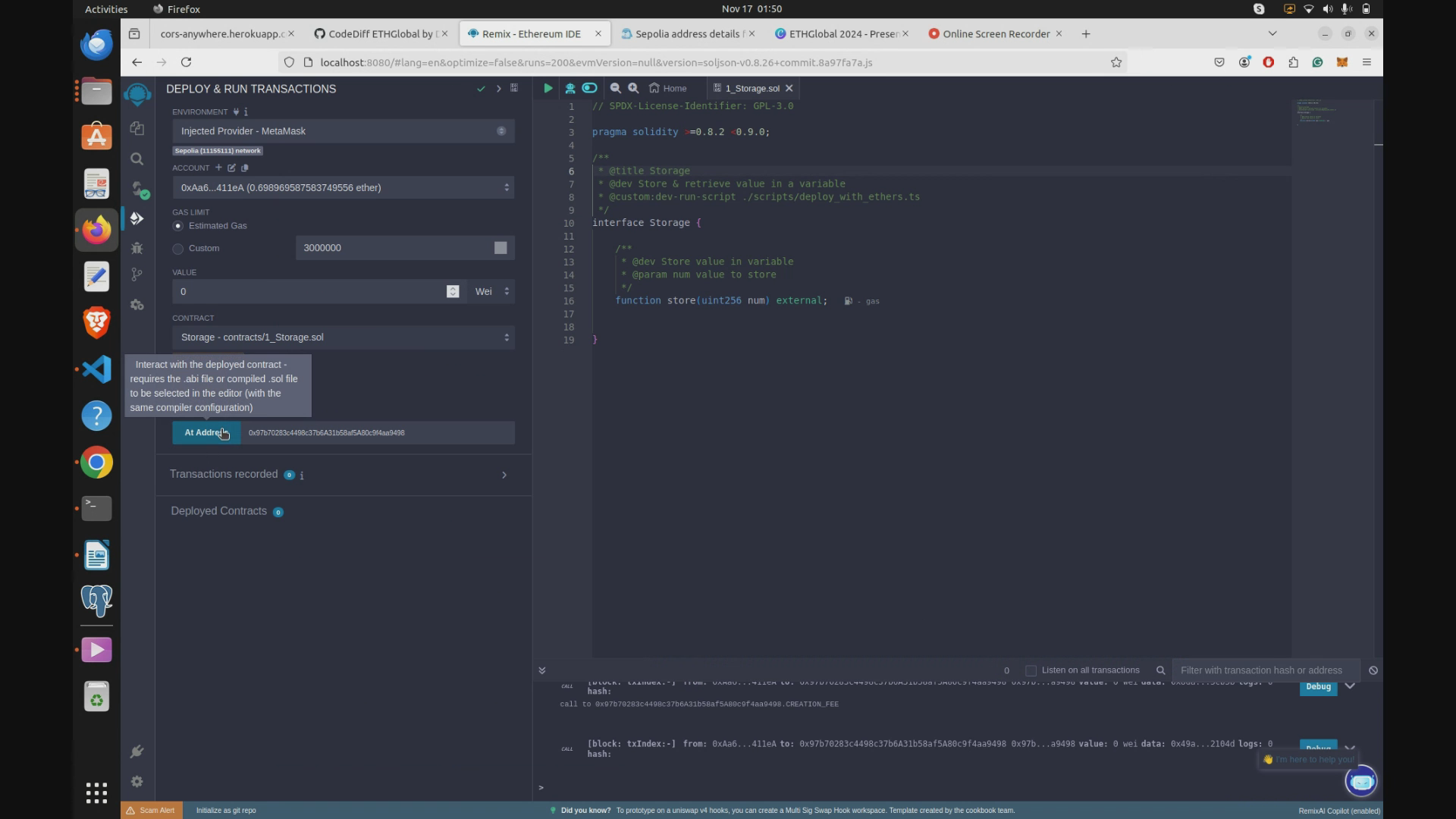
Task: Open the Environment provider dropdown
Action: pyautogui.click(x=343, y=131)
